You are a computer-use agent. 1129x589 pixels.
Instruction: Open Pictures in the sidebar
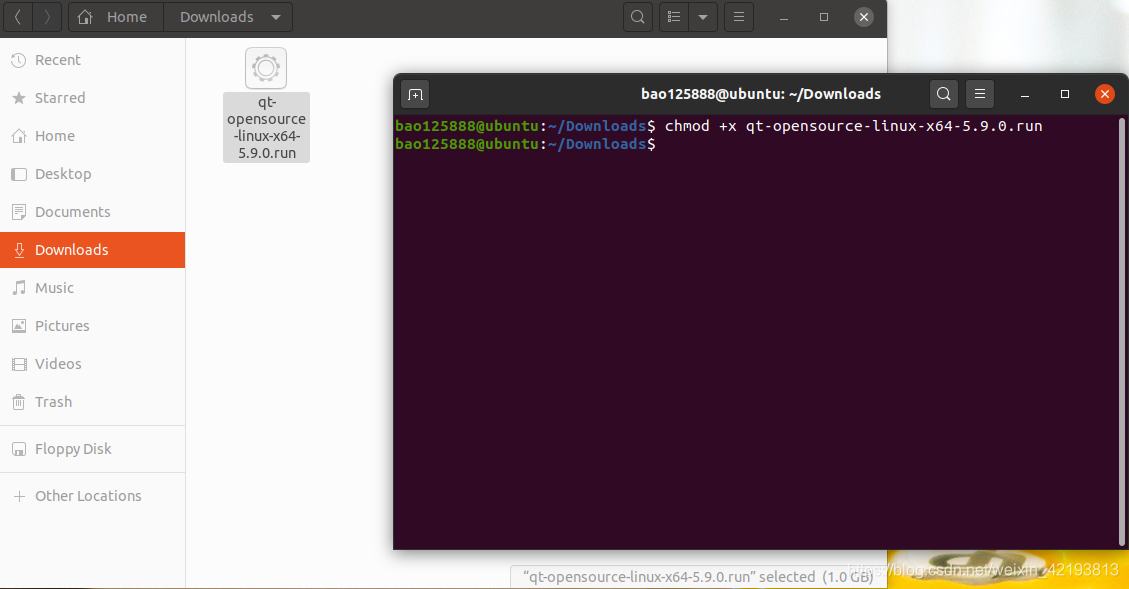tap(92, 326)
